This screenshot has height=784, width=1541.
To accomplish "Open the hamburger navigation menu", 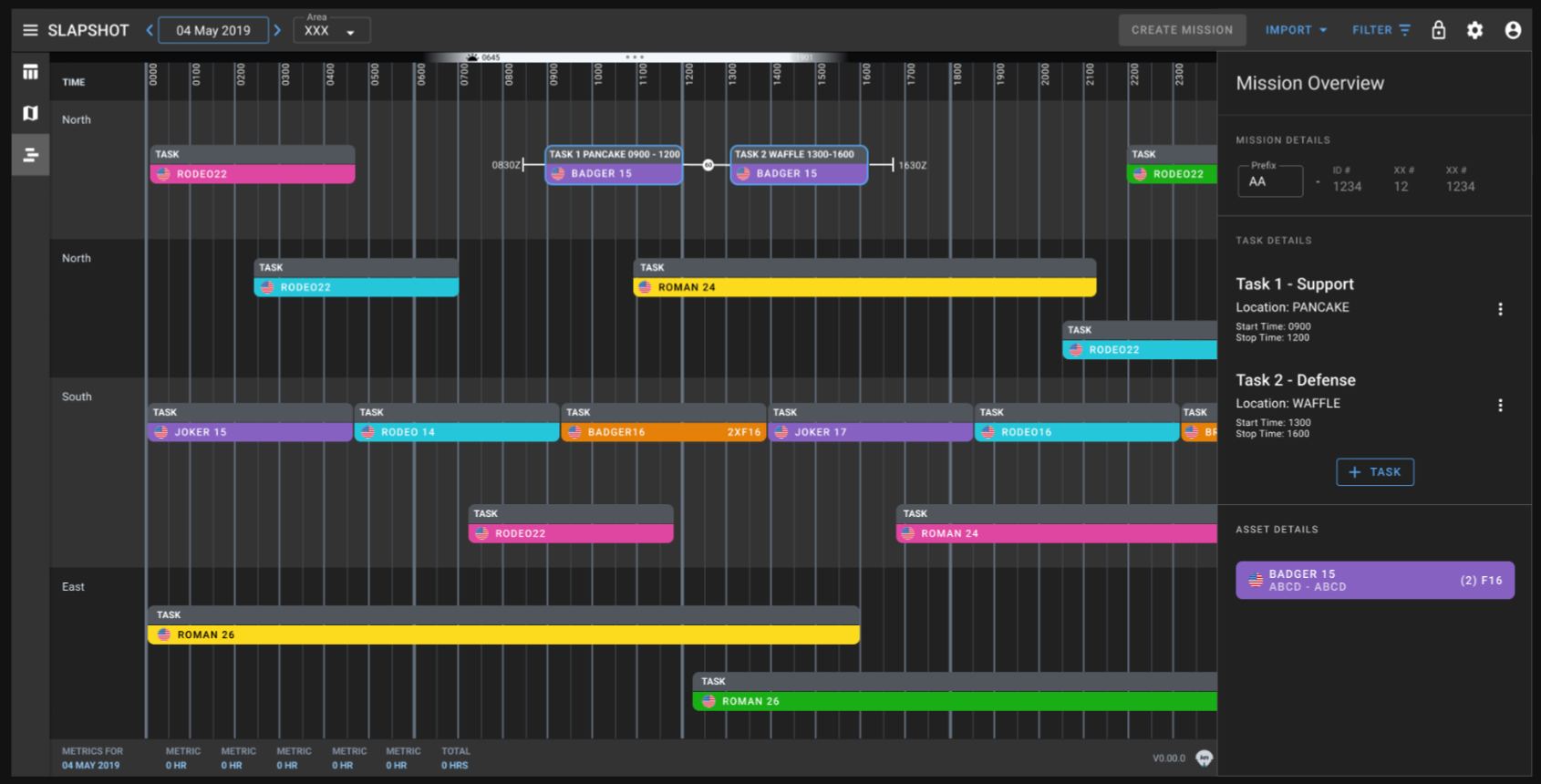I will tap(30, 30).
